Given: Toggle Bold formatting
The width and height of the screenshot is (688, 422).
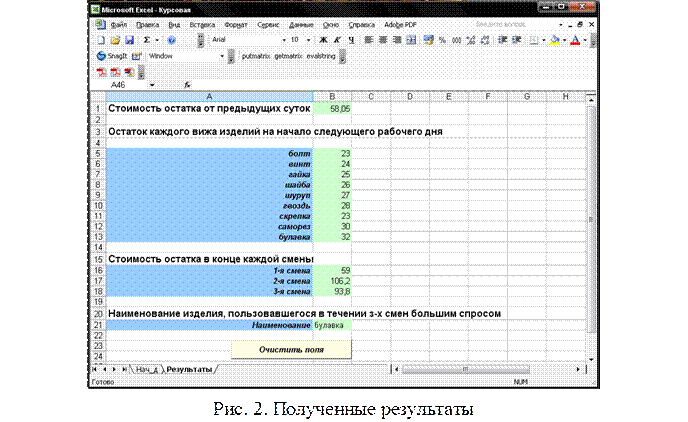Looking at the screenshot, I should [322, 40].
